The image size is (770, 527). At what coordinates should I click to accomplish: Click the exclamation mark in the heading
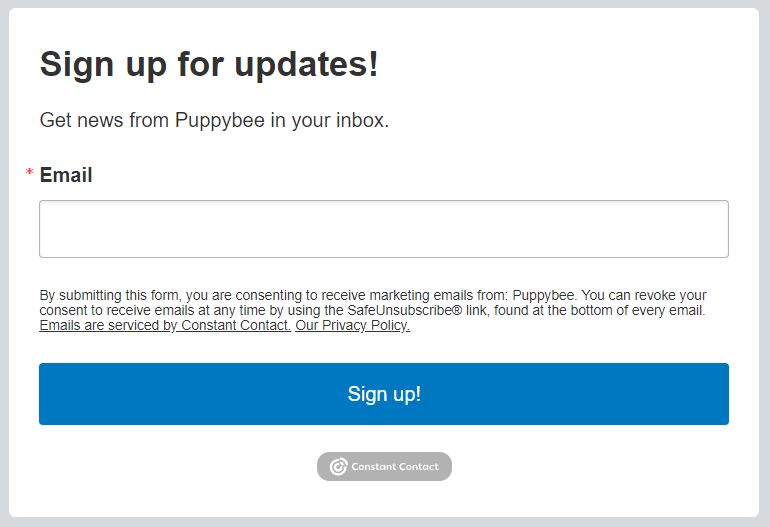pos(374,63)
